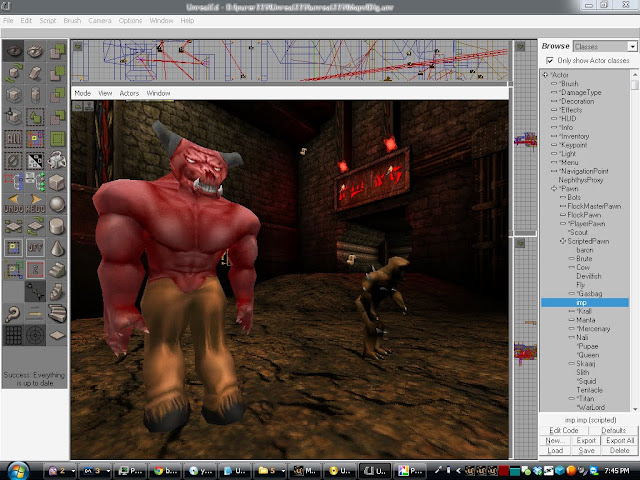Open the Brush menu

pos(72,20)
